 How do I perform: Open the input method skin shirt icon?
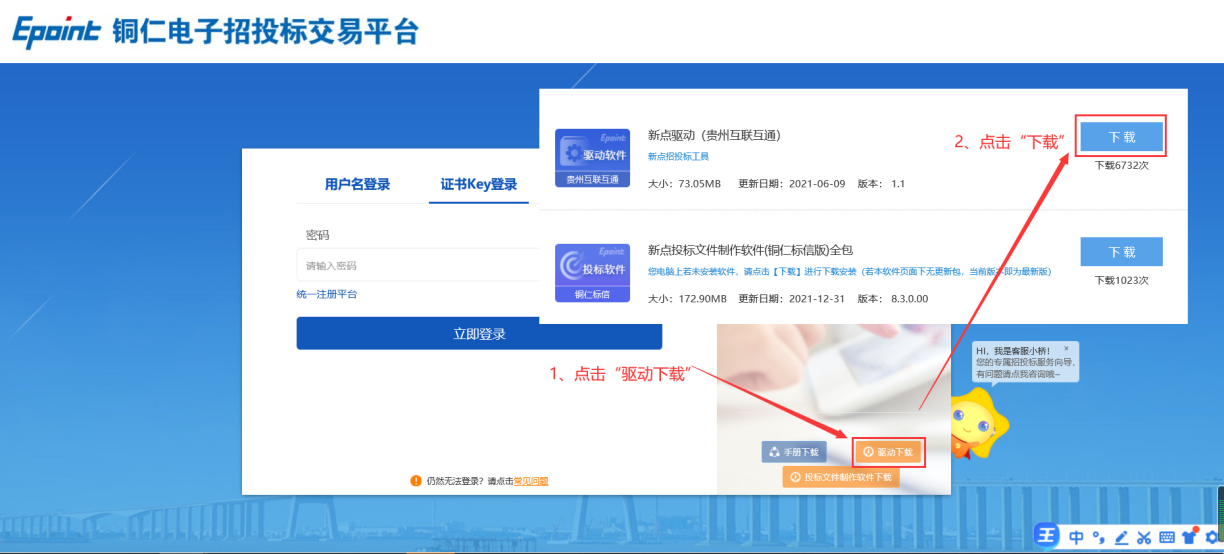click(1190, 537)
